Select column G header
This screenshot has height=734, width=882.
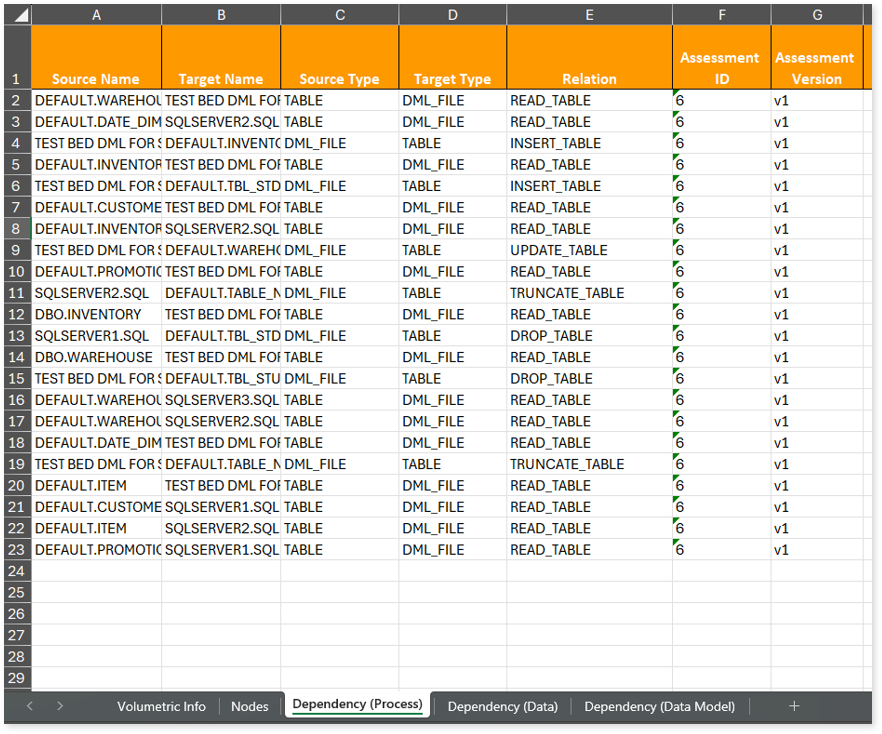[x=816, y=16]
